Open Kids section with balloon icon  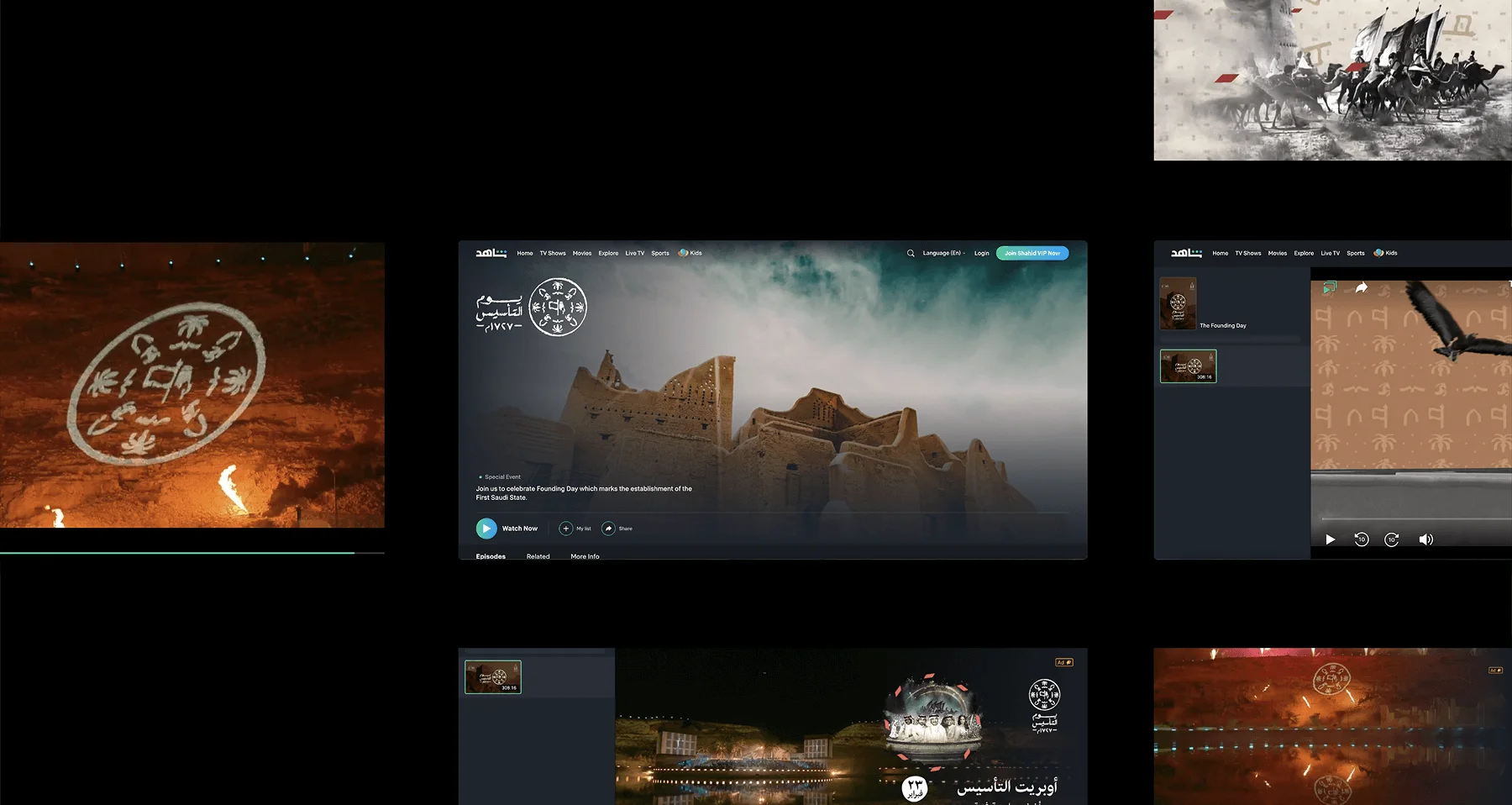pos(690,253)
